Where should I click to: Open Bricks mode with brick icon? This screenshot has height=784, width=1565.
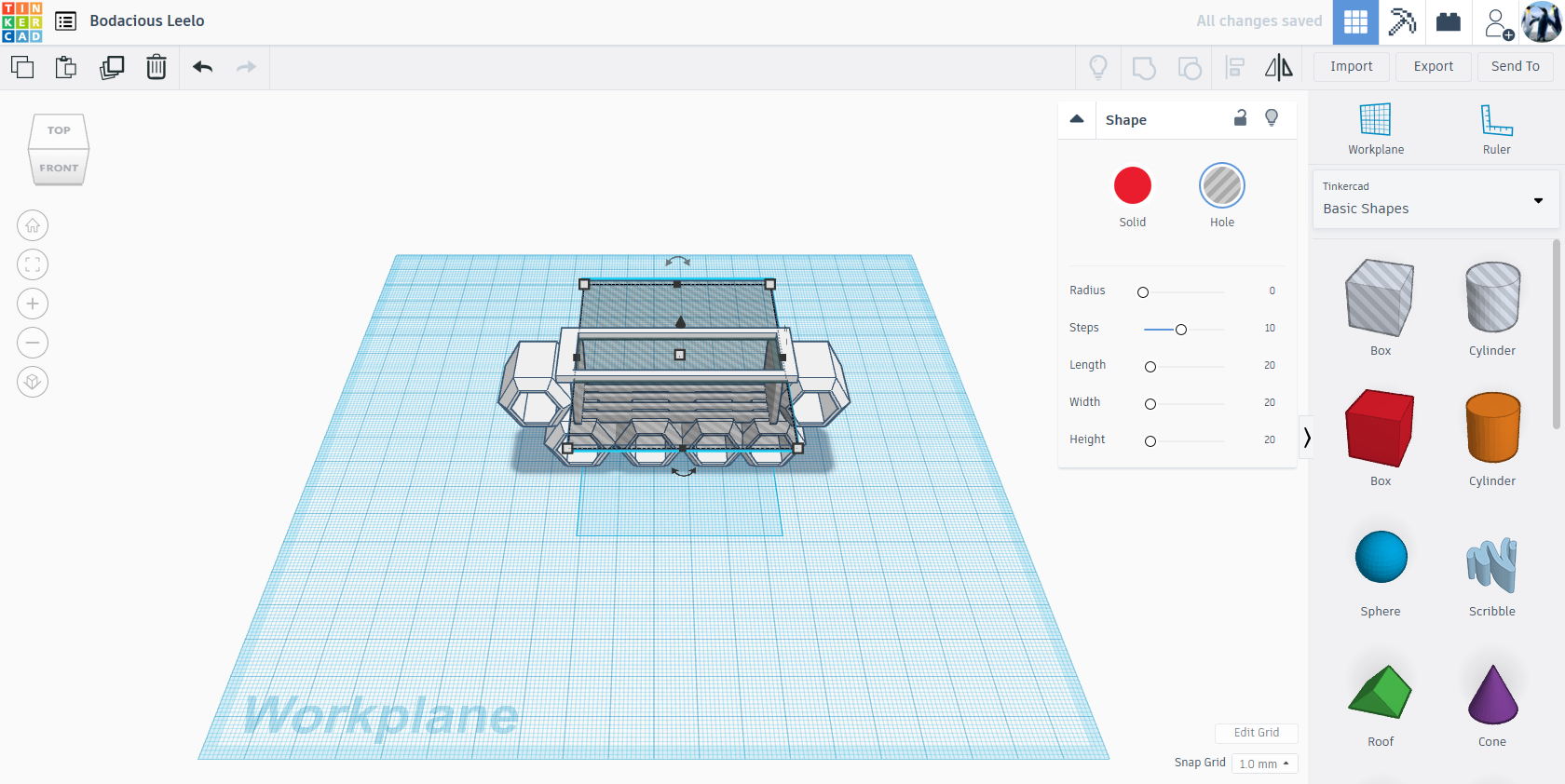click(x=1449, y=21)
